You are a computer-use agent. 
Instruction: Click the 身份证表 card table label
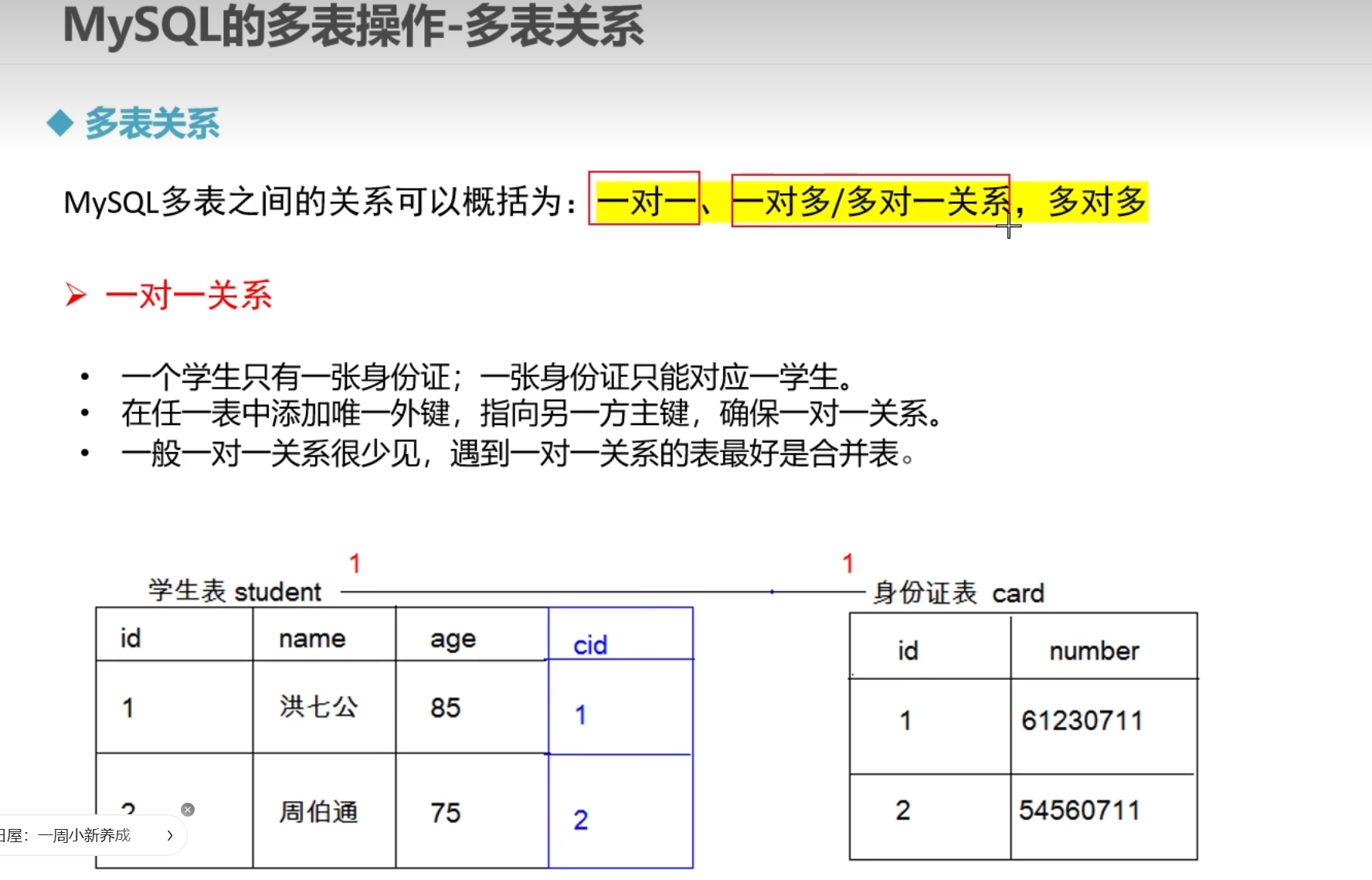(958, 593)
